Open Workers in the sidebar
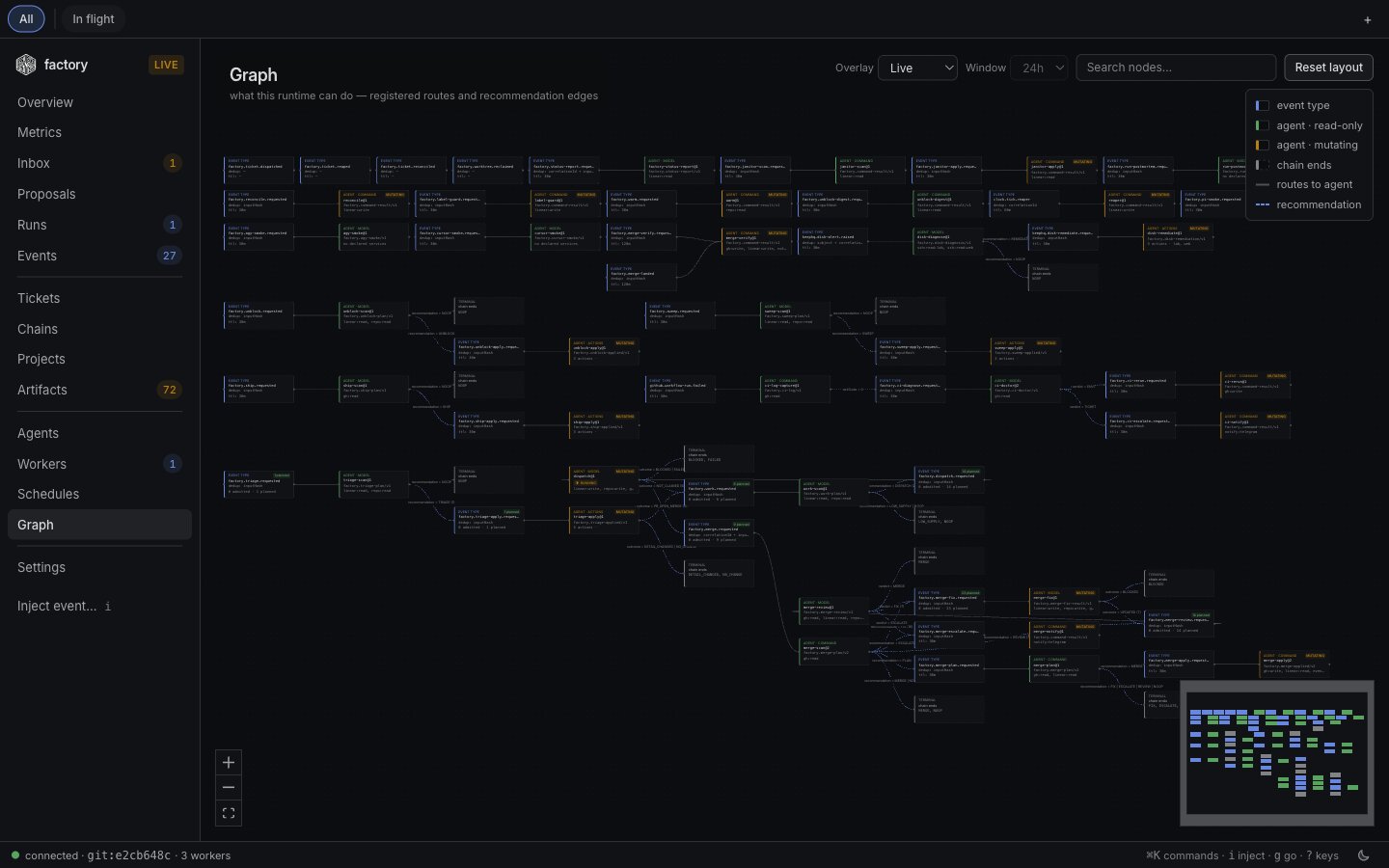The height and width of the screenshot is (868, 1389). click(99, 464)
